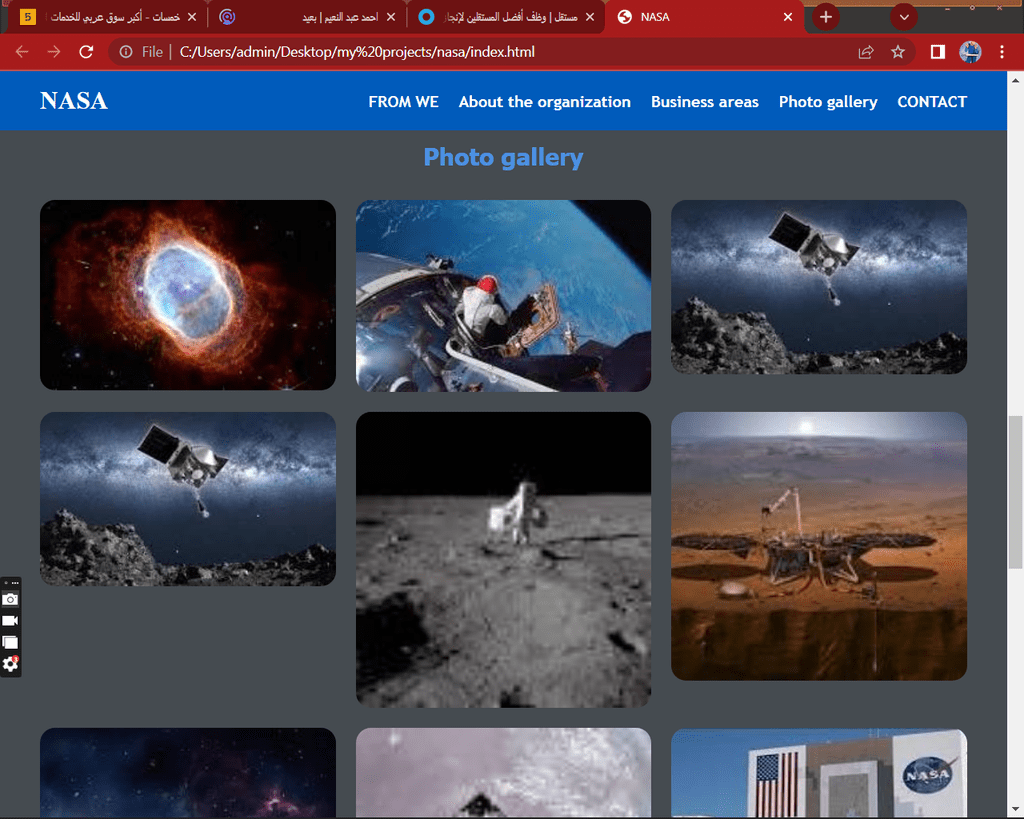Select the NASA tab

pyautogui.click(x=705, y=17)
